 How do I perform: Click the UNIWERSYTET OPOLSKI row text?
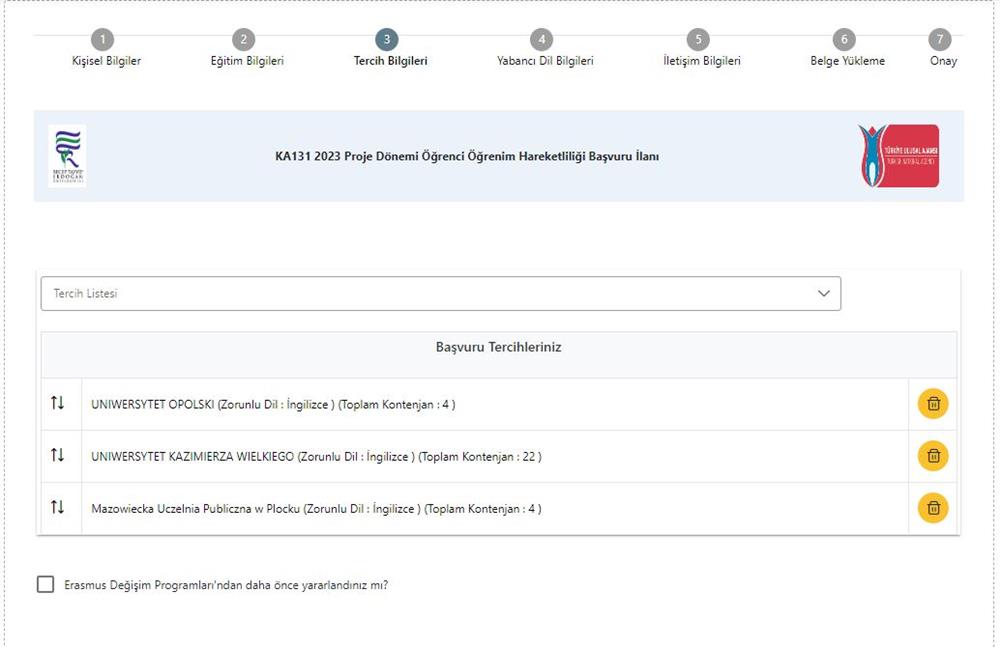tap(273, 405)
